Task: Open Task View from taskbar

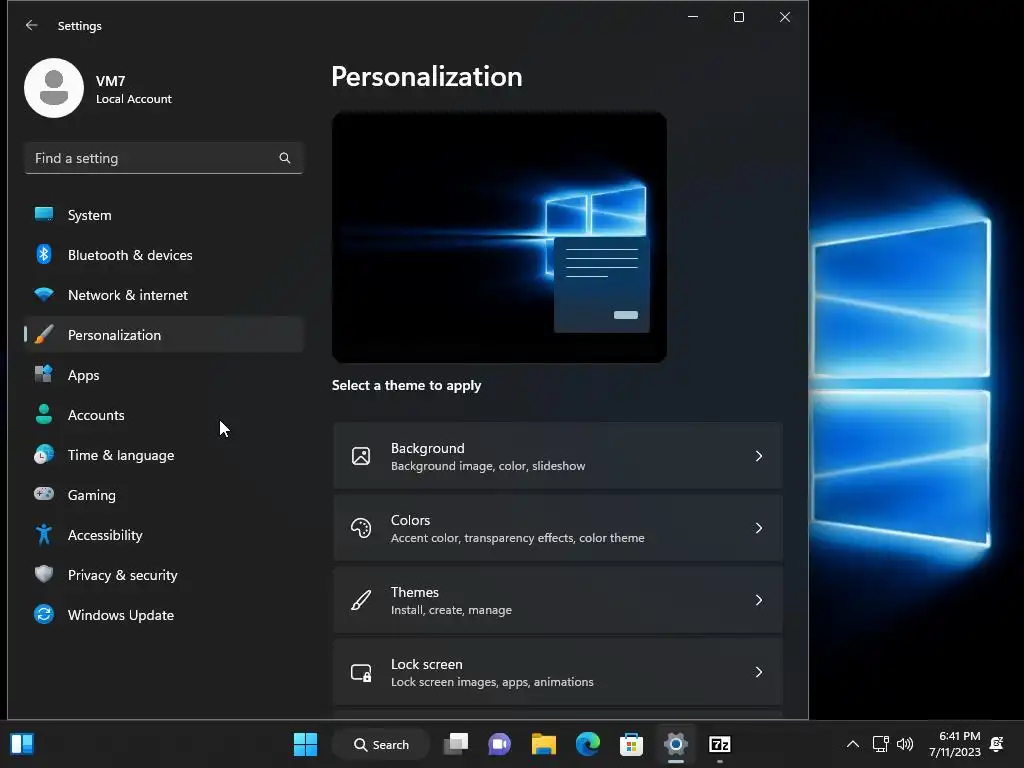Action: (456, 744)
